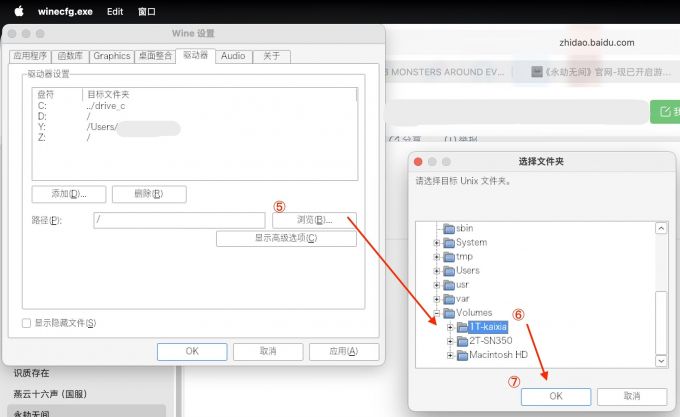Click the folder tree scrollbar thumb

(x=661, y=323)
